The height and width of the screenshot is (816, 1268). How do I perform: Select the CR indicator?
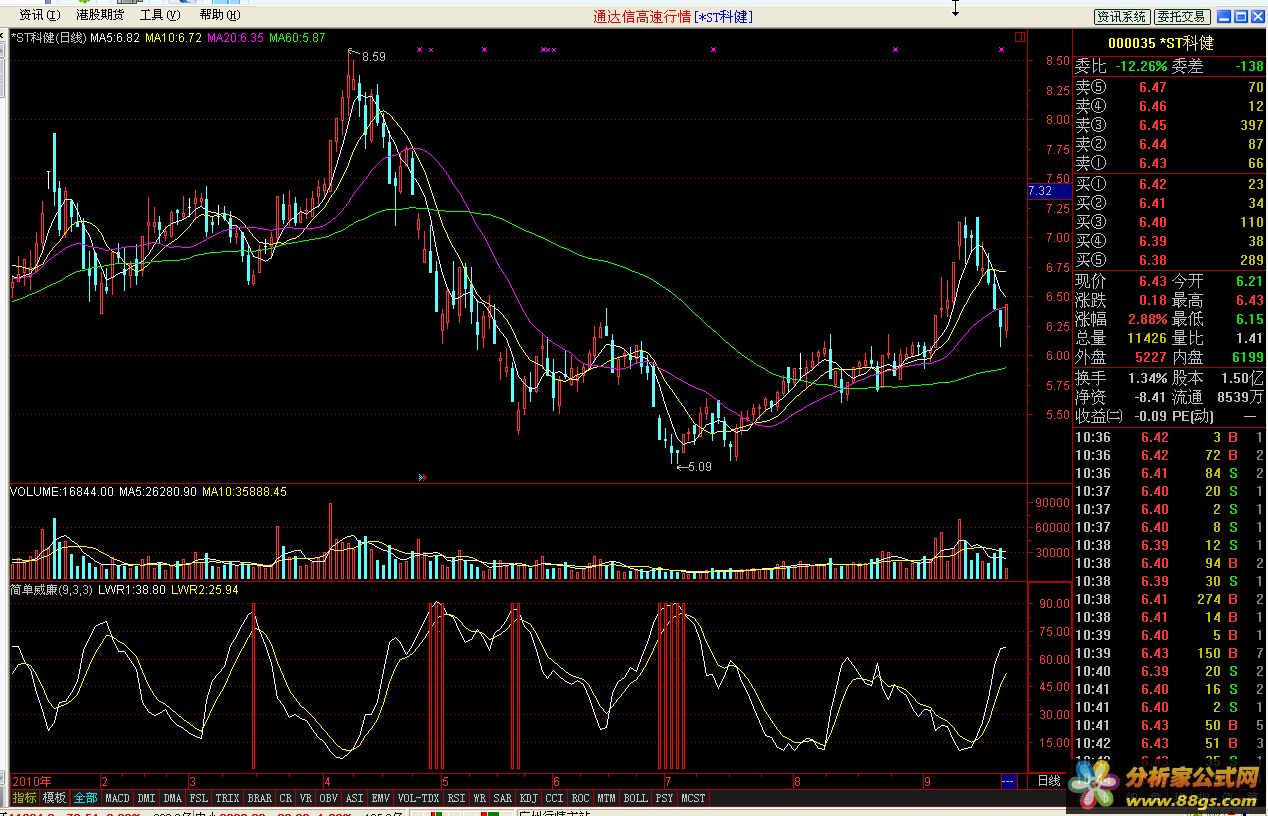coord(286,798)
